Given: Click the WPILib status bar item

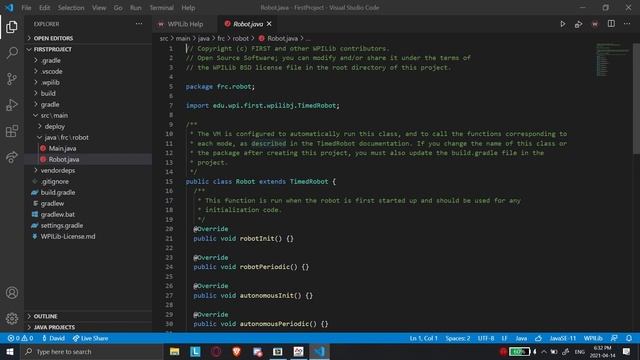Looking at the screenshot, I should (593, 338).
